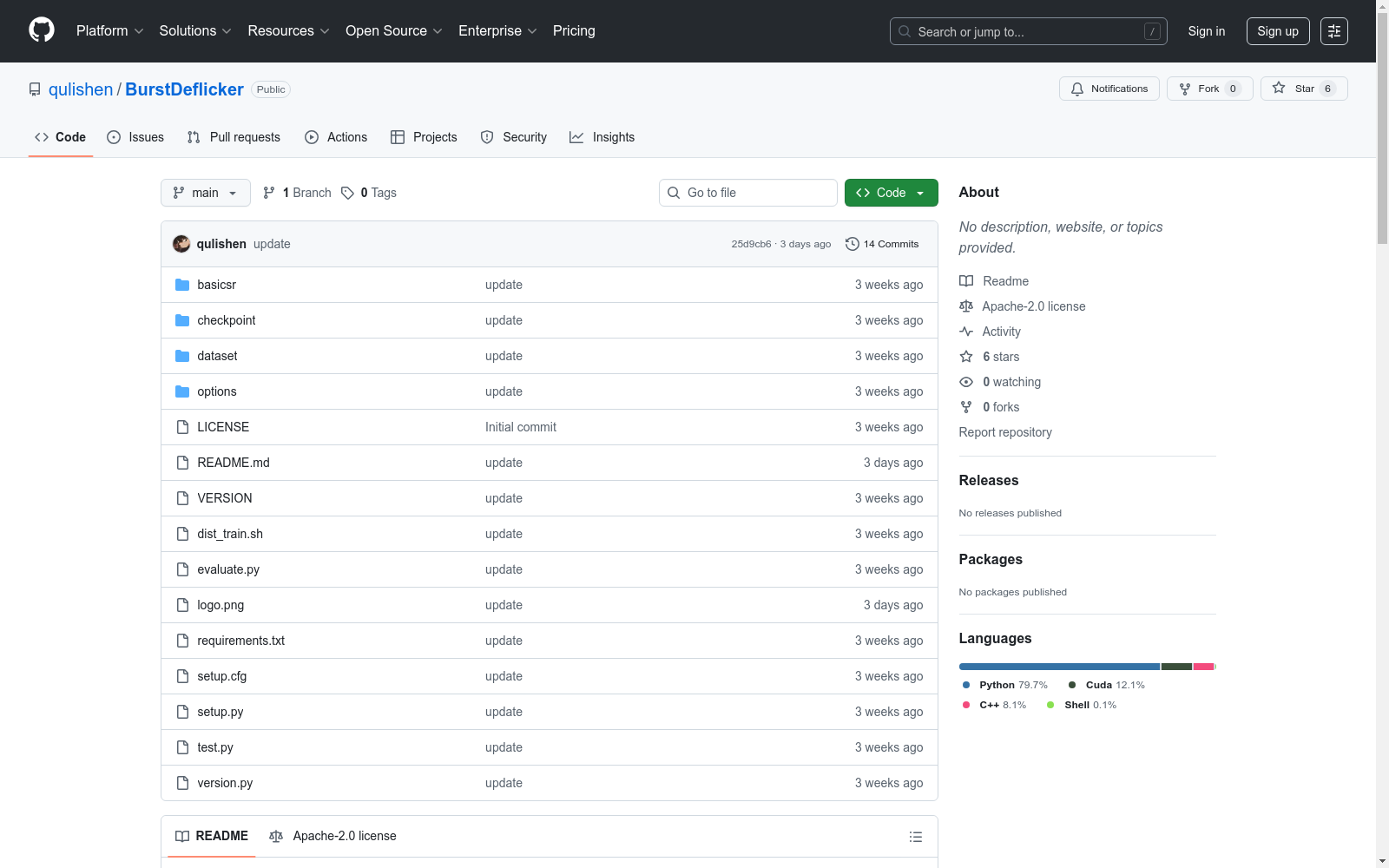Open the 1 Branch link
This screenshot has width=1389, height=868.
297,193
